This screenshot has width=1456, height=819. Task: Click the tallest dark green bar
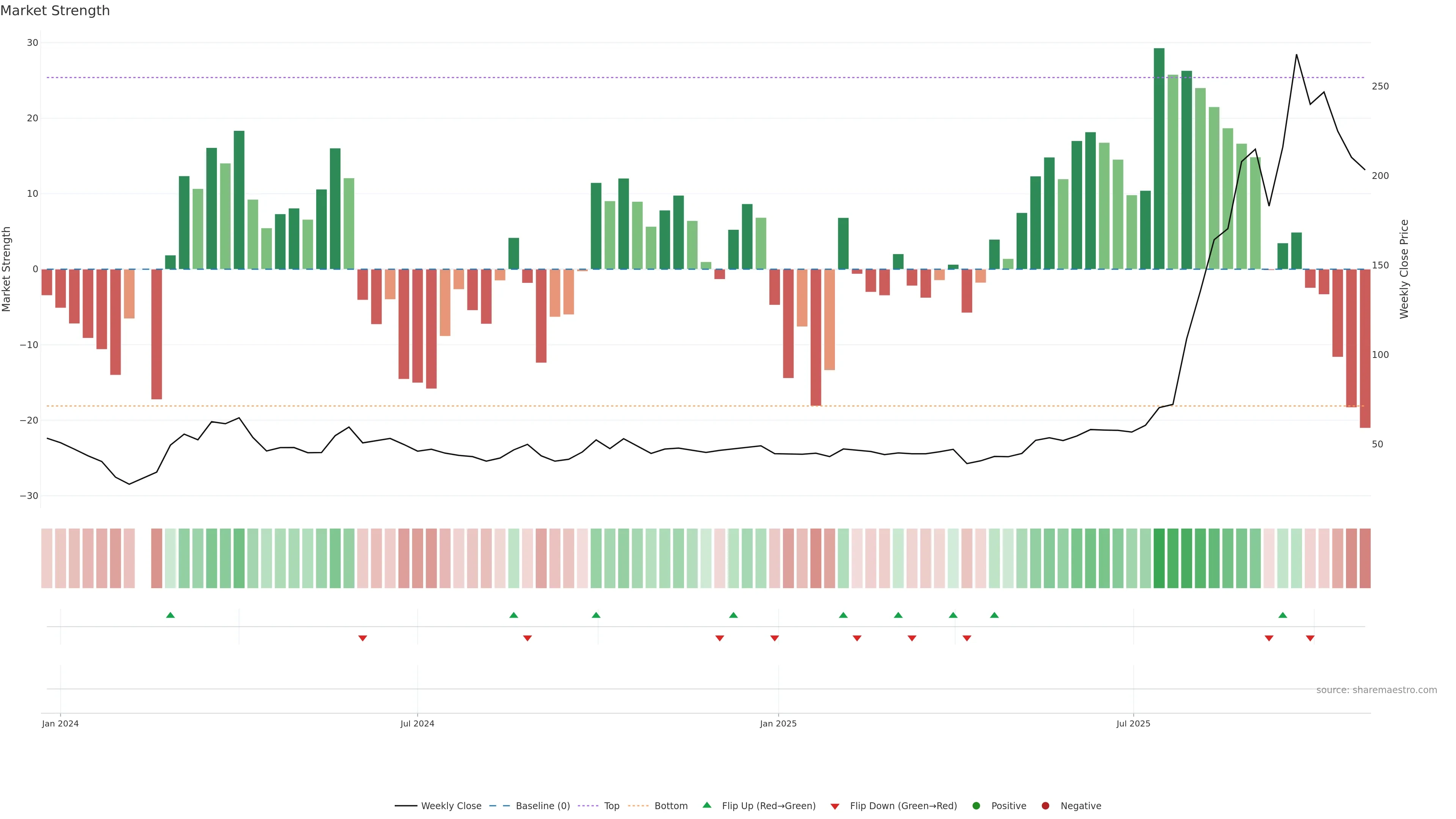[1159, 158]
